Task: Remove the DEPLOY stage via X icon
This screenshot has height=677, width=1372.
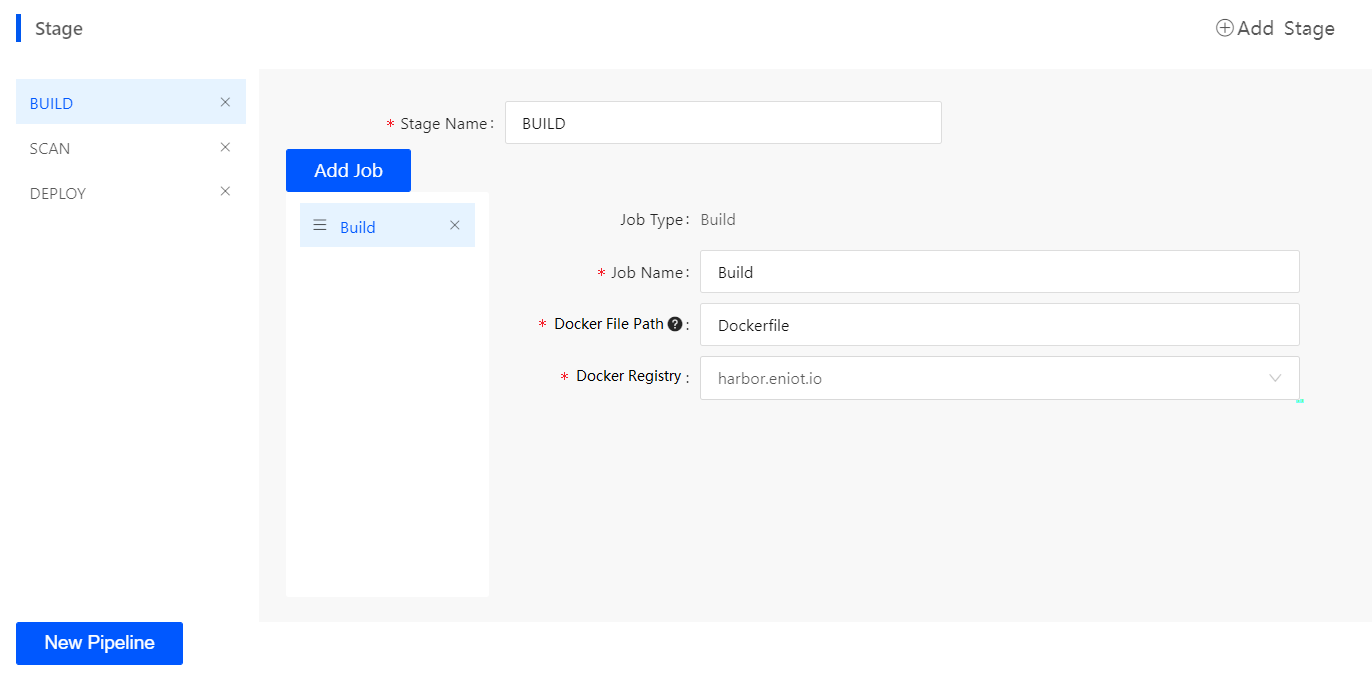Action: coord(225,191)
